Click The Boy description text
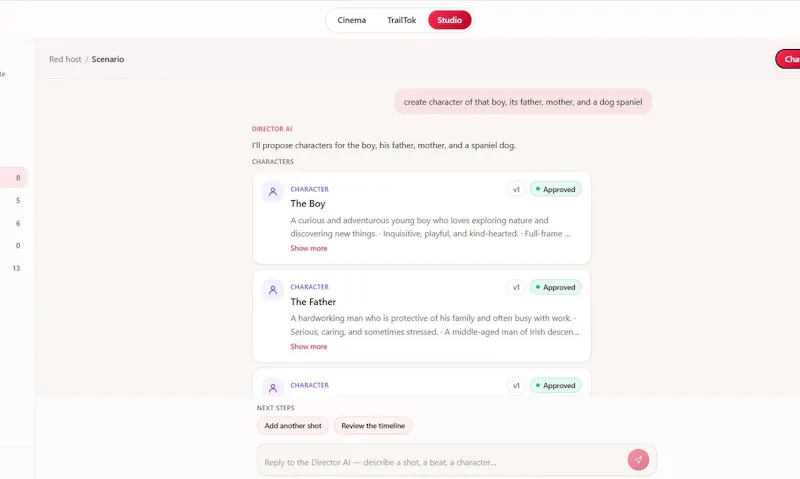 point(431,227)
